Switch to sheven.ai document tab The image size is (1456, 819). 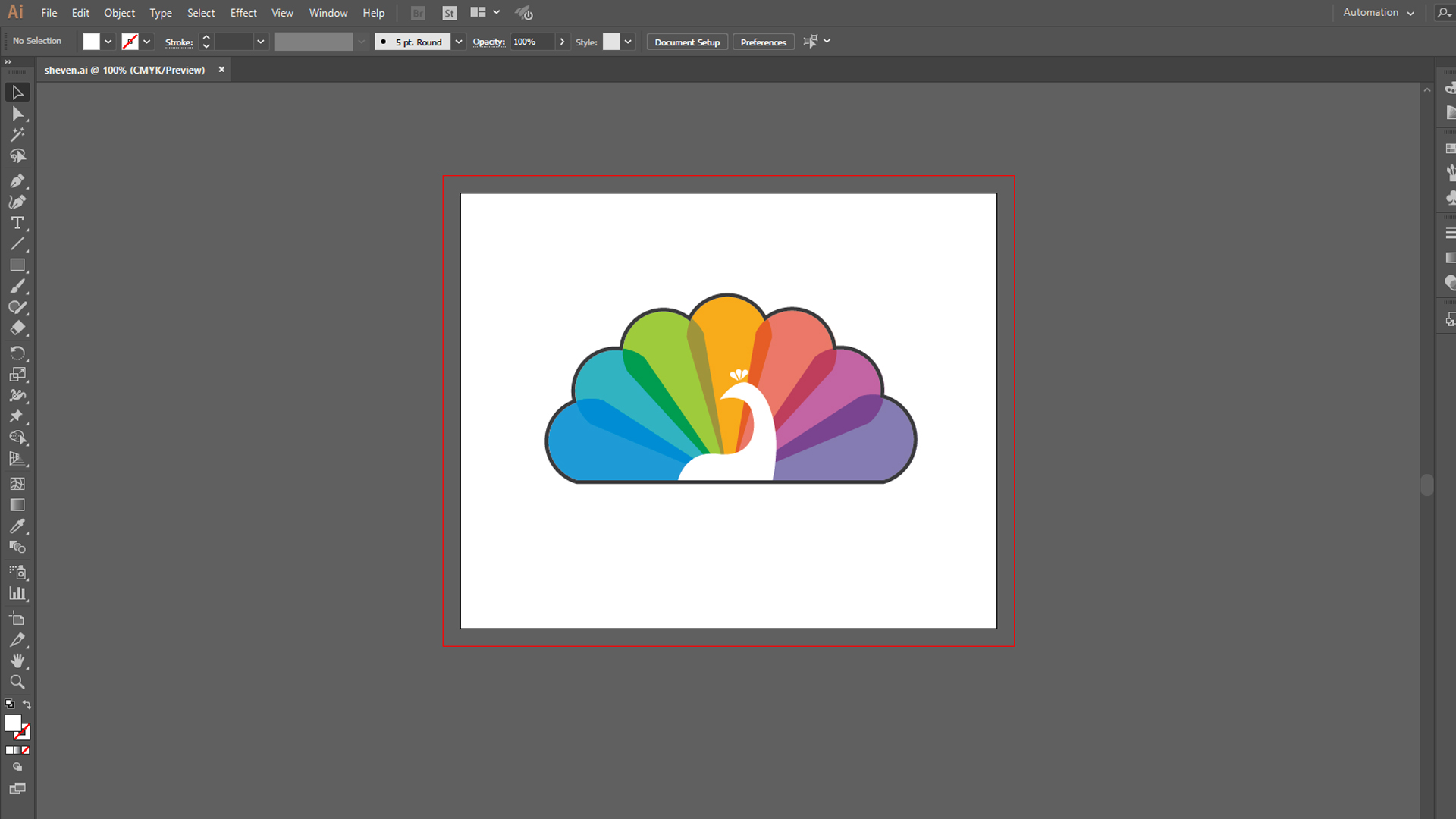point(124,70)
